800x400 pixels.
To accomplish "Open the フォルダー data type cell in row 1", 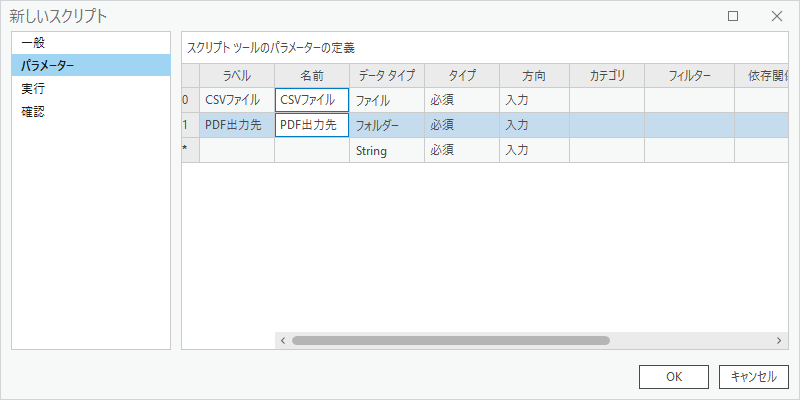I will (387, 125).
